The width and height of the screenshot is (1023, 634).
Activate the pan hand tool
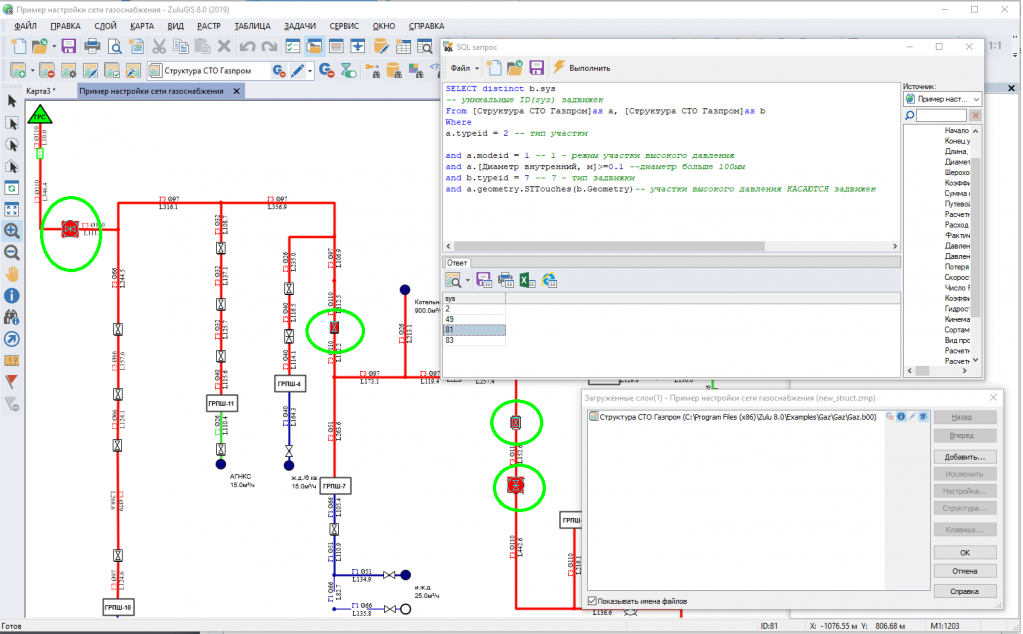tap(12, 274)
